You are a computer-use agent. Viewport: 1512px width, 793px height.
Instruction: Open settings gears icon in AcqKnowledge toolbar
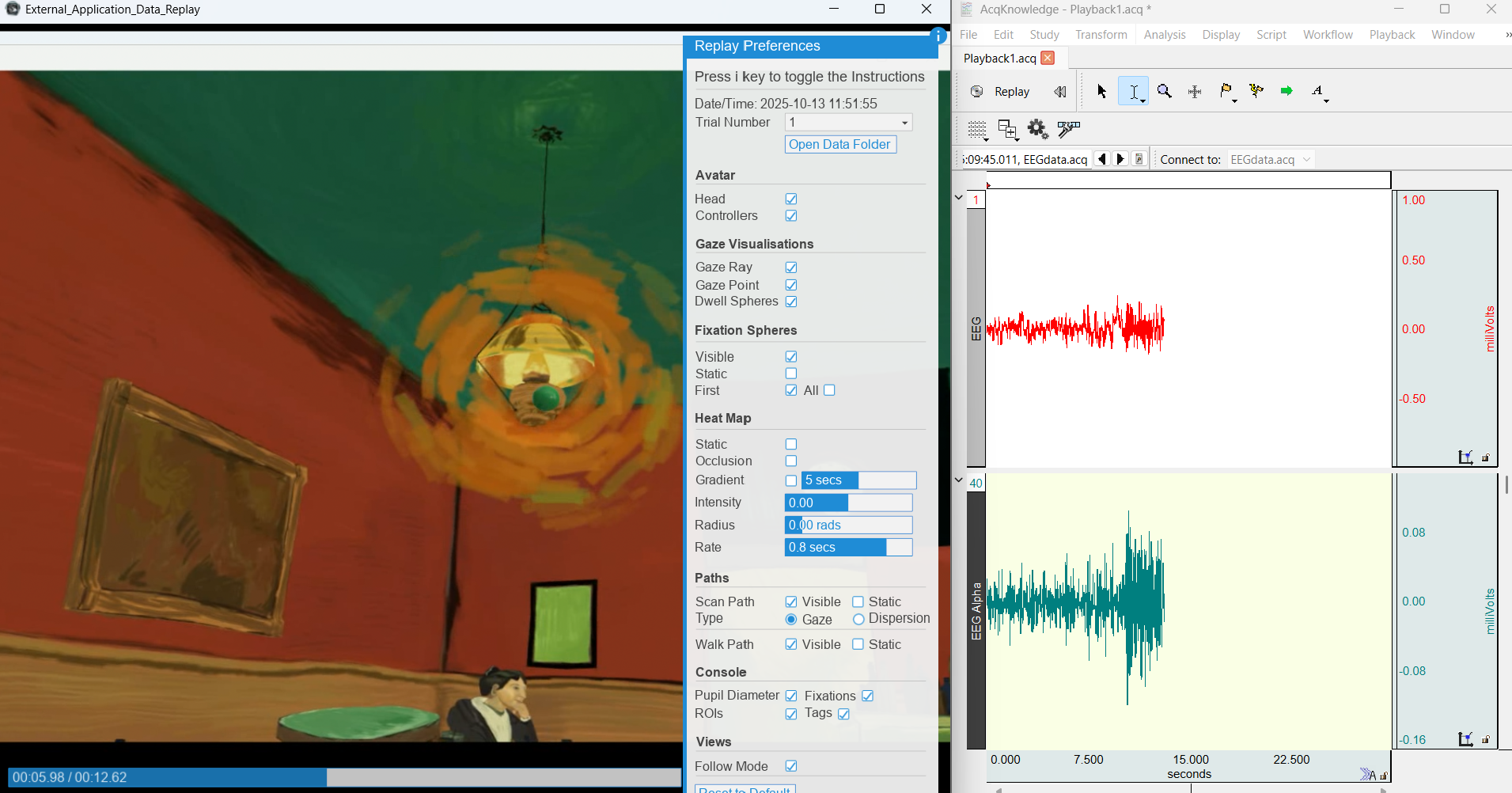[x=1037, y=129]
